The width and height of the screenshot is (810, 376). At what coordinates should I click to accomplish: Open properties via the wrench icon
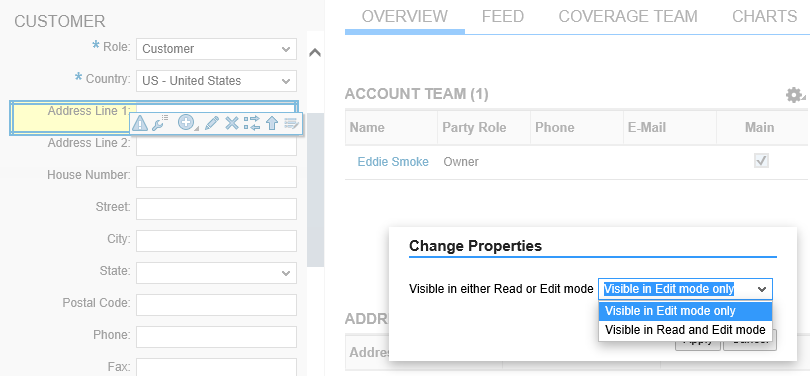pos(161,123)
